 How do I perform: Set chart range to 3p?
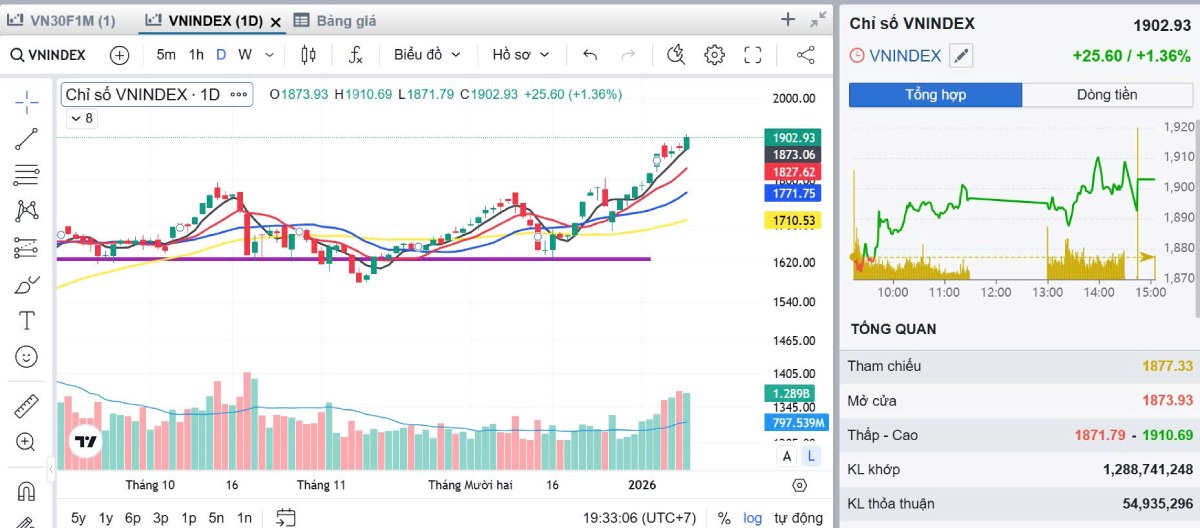[x=161, y=518]
